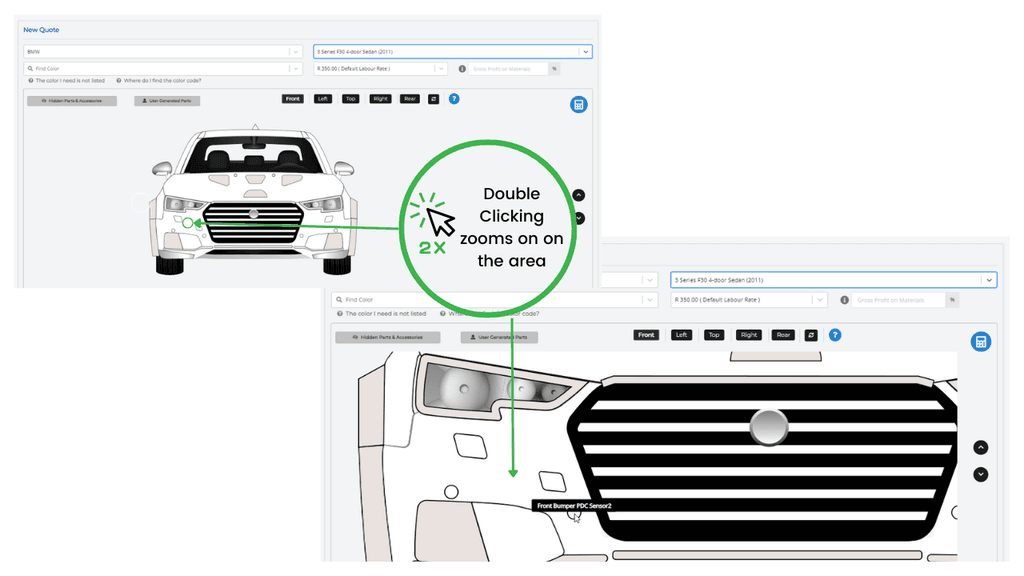
Task: Click the refresh view icon beside Rear in the zoomed-in view
Action: coord(810,335)
